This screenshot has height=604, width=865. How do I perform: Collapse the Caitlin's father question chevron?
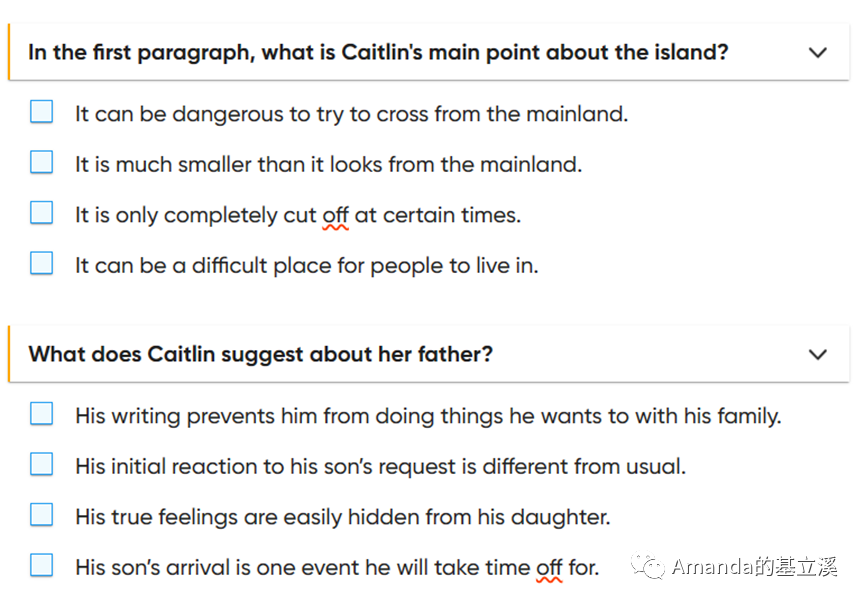click(x=818, y=354)
